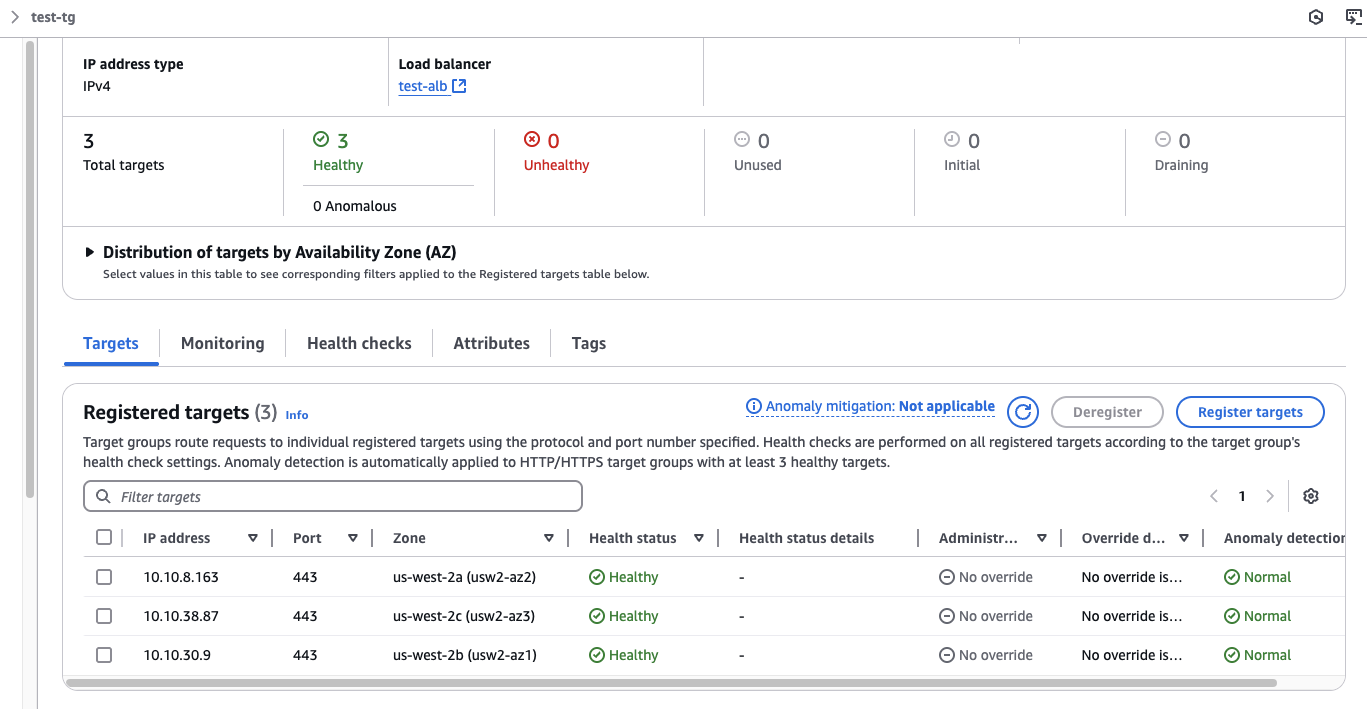Click the hexagon icon in top bar

(1316, 17)
